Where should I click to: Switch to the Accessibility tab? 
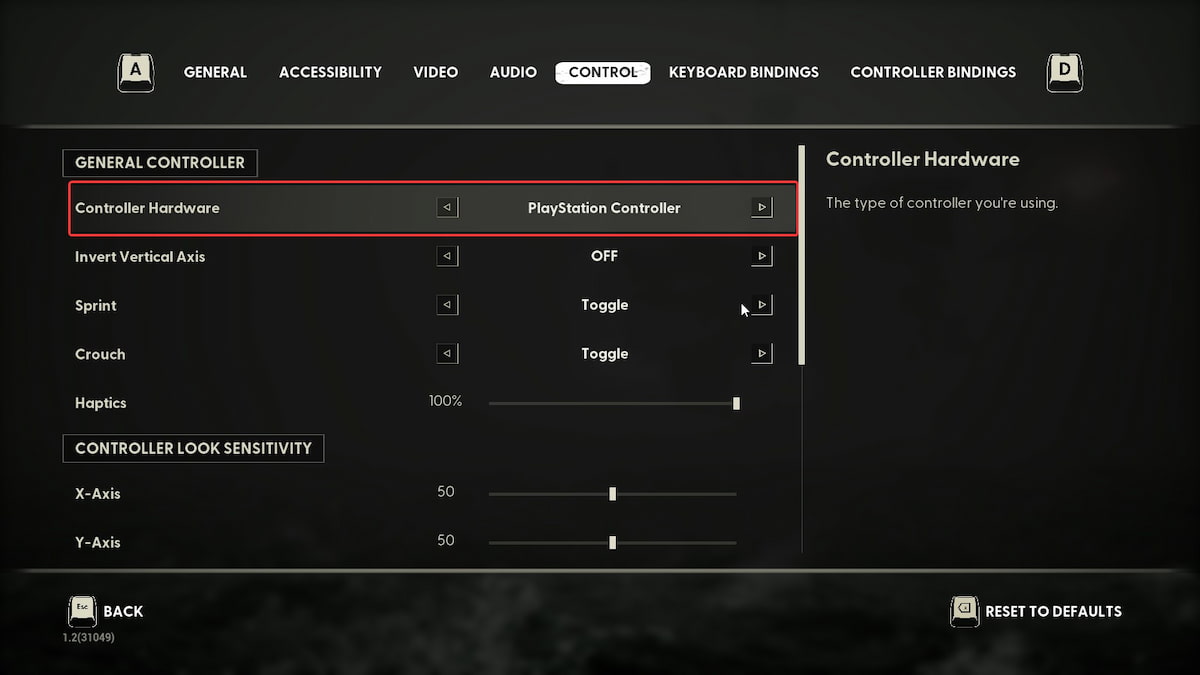330,72
